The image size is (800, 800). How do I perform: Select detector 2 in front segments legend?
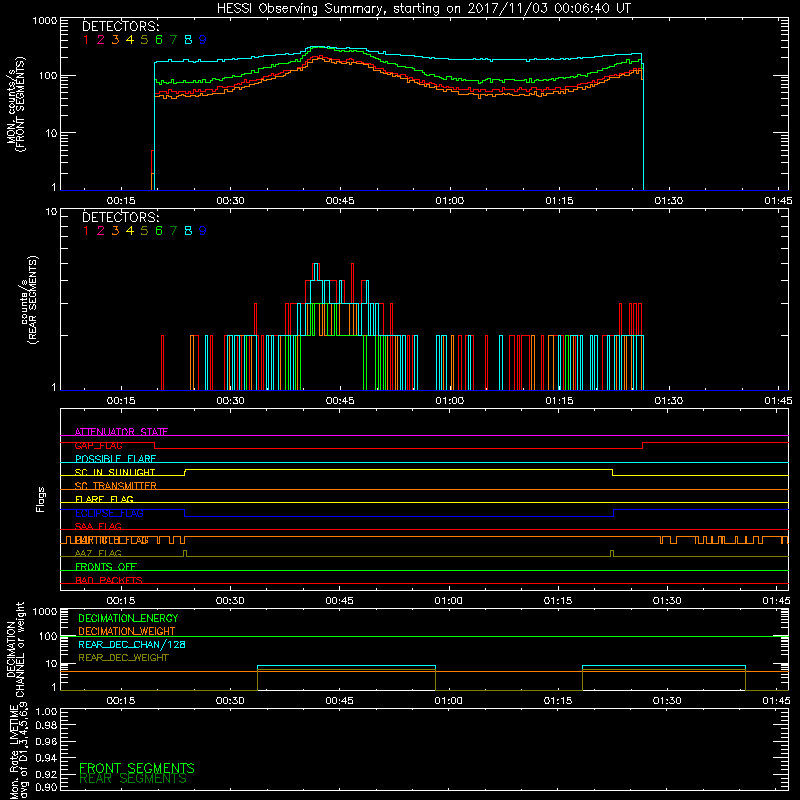tap(101, 40)
